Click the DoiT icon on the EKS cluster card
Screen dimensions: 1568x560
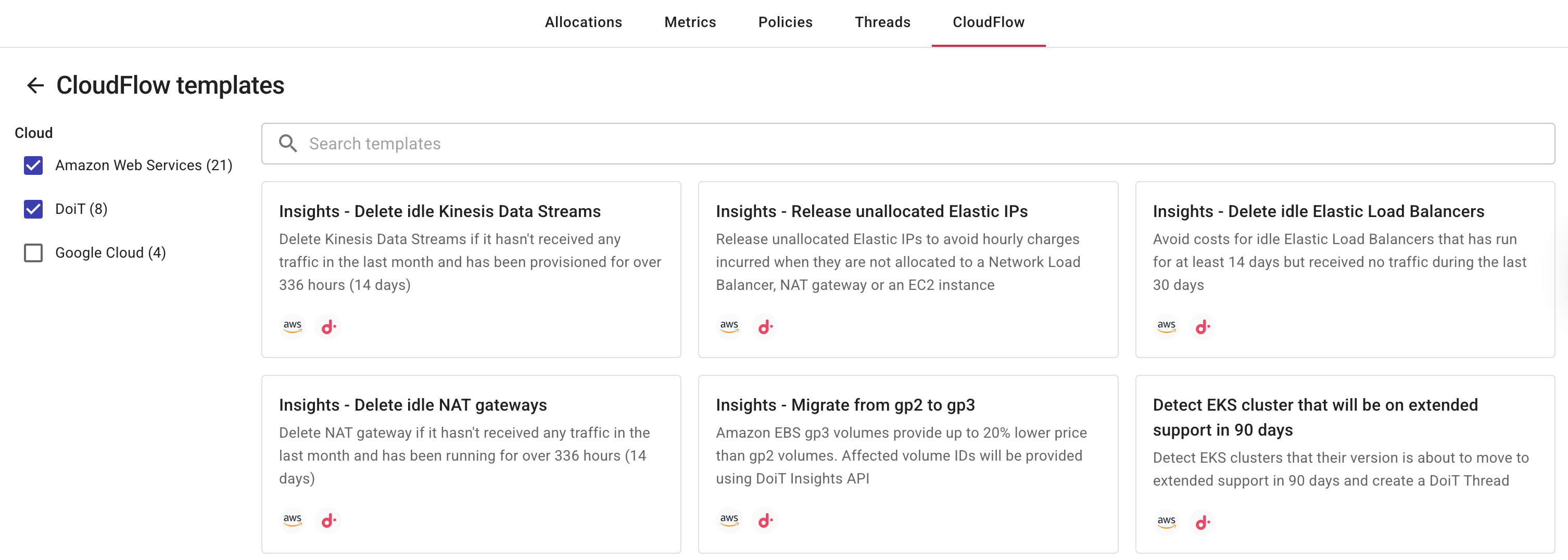(1202, 520)
